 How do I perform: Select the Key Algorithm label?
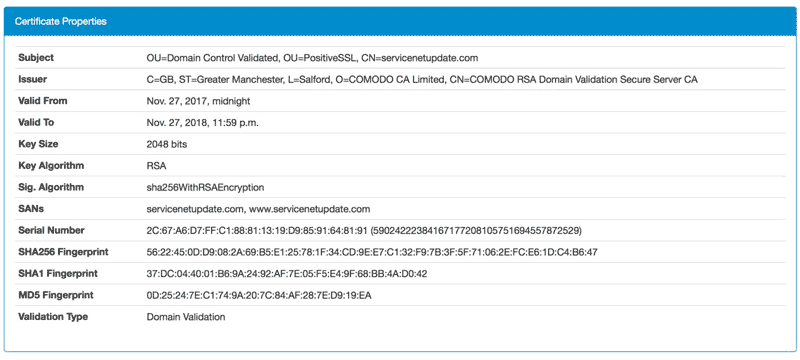pos(52,166)
